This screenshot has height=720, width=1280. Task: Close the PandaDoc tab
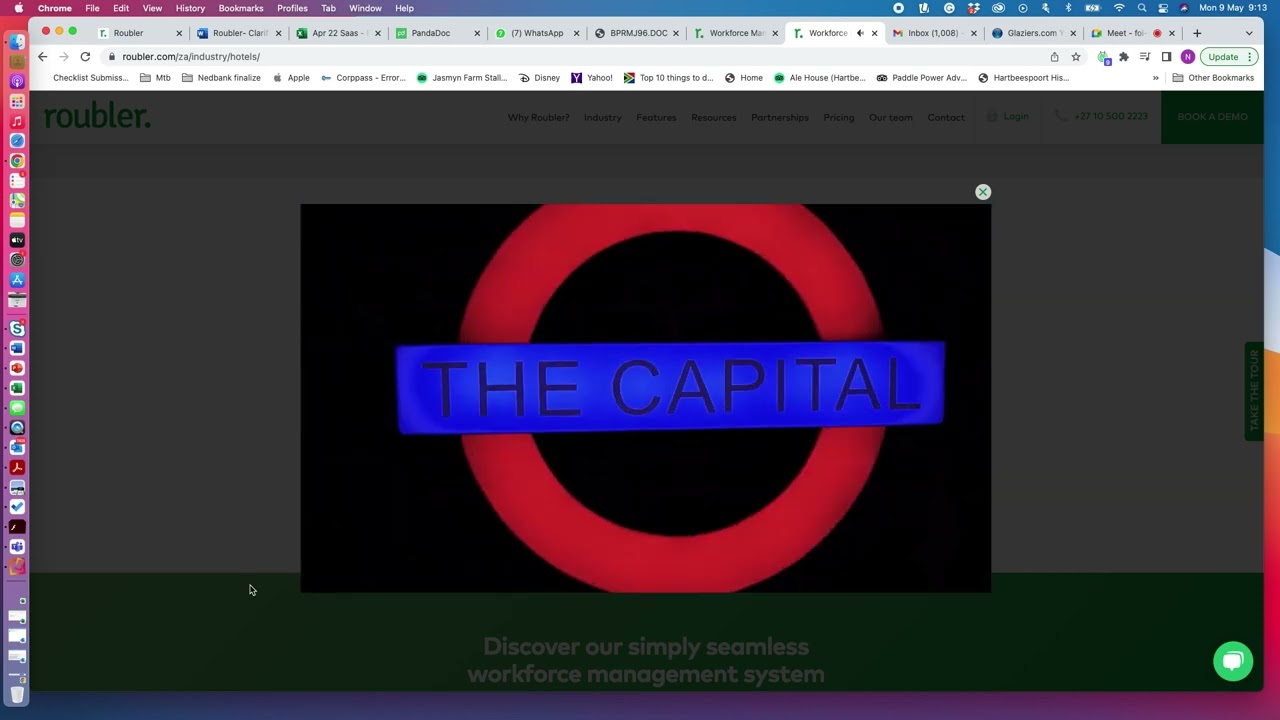coord(477,33)
